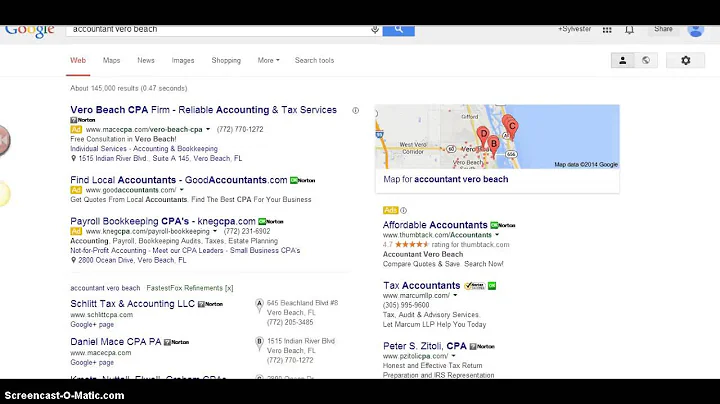
Task: Close FastestFox Refinements with [x]
Action: click(x=229, y=288)
